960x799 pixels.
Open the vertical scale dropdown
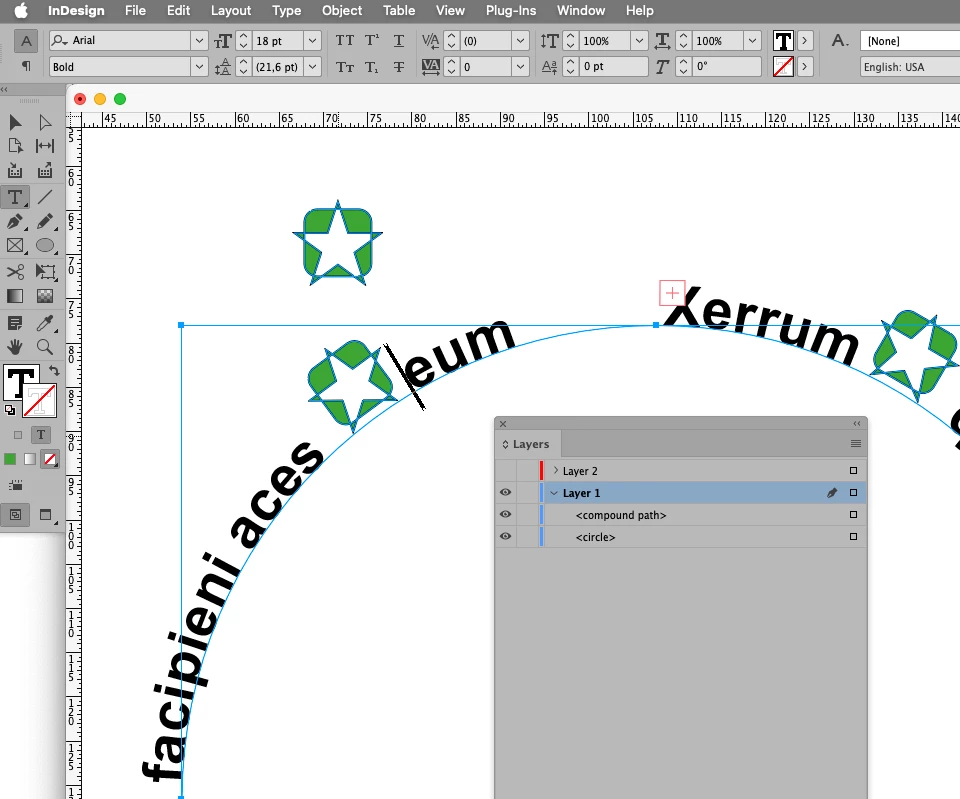tap(639, 40)
